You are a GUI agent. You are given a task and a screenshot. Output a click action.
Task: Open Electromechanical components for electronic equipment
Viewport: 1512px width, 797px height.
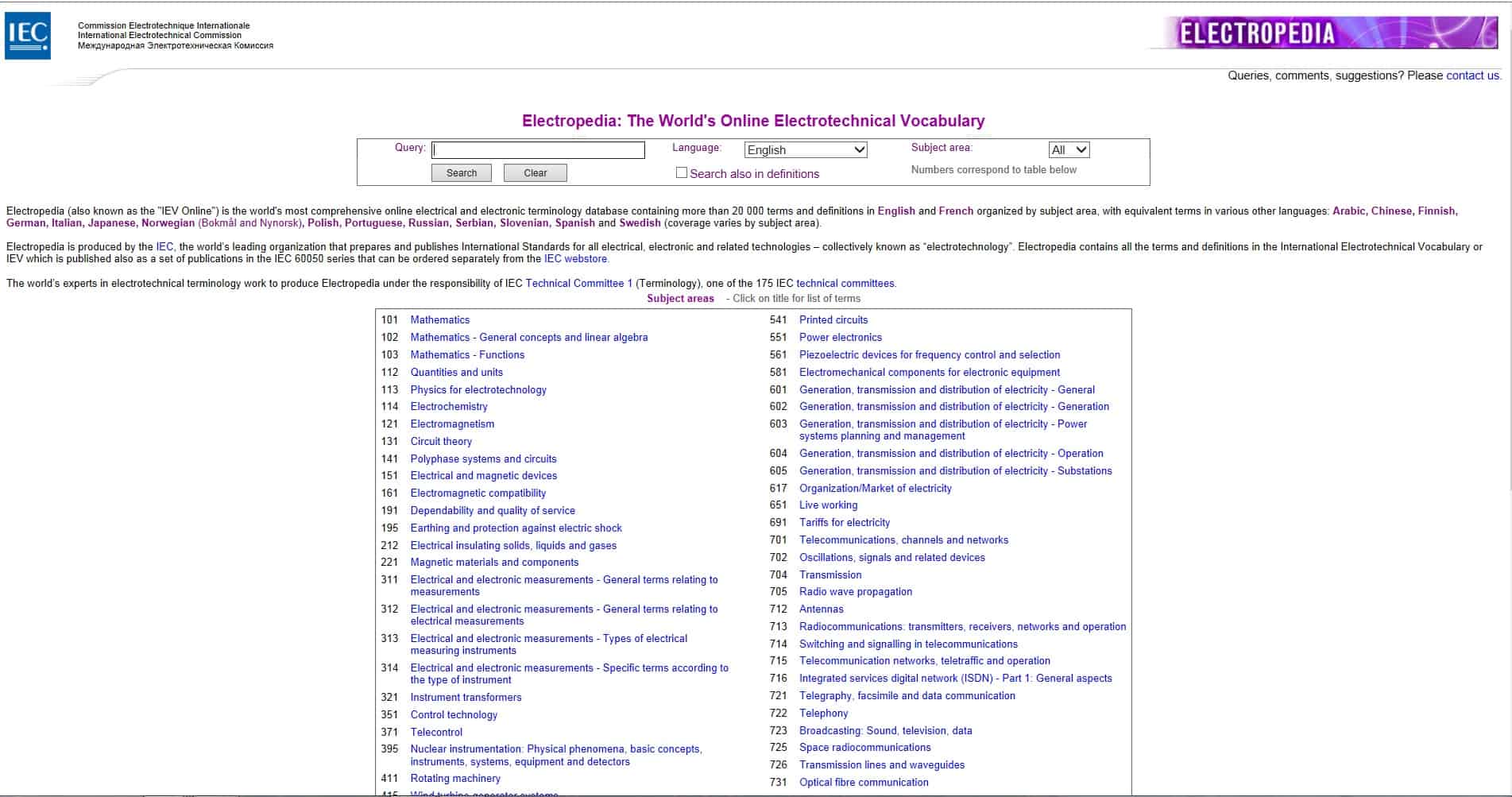click(x=930, y=372)
